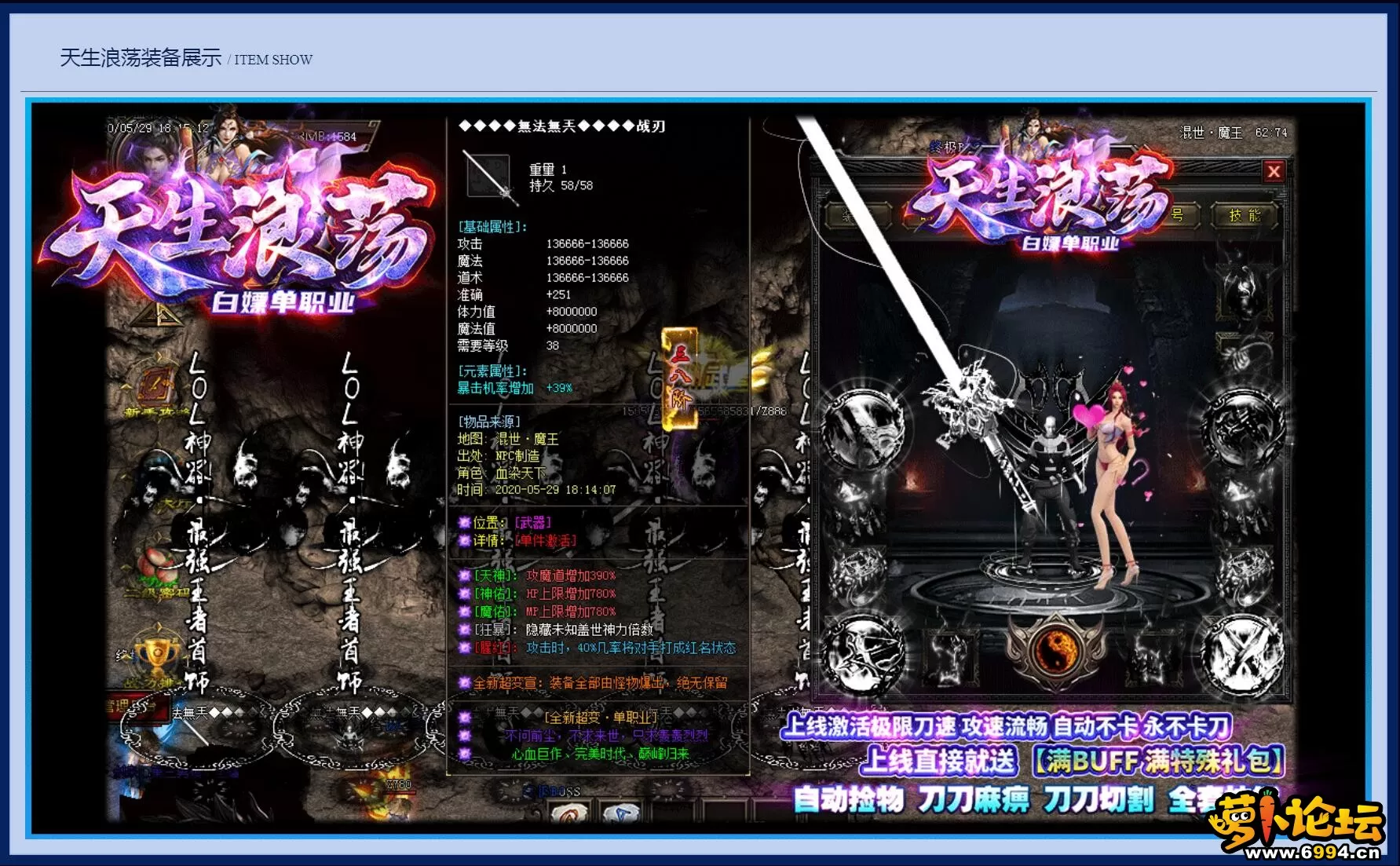Click the 魔法 136666-136666 stat row
1400x866 pixels.
(543, 261)
